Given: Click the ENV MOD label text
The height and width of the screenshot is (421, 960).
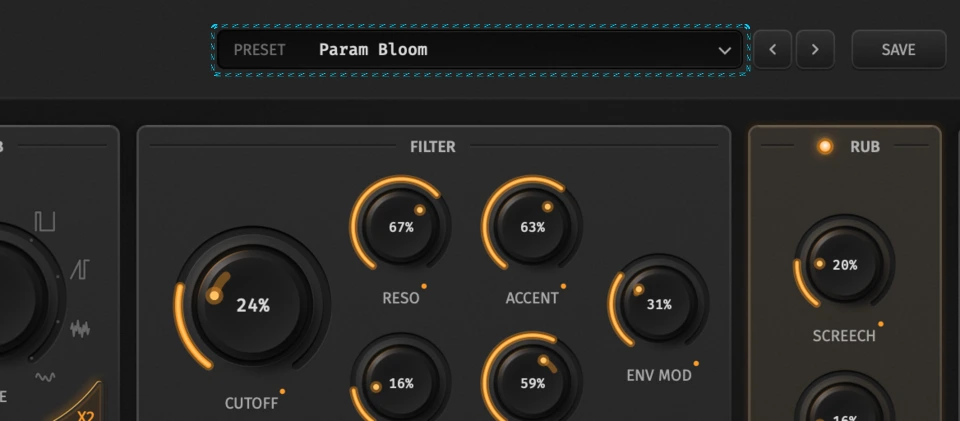Looking at the screenshot, I should coord(659,375).
